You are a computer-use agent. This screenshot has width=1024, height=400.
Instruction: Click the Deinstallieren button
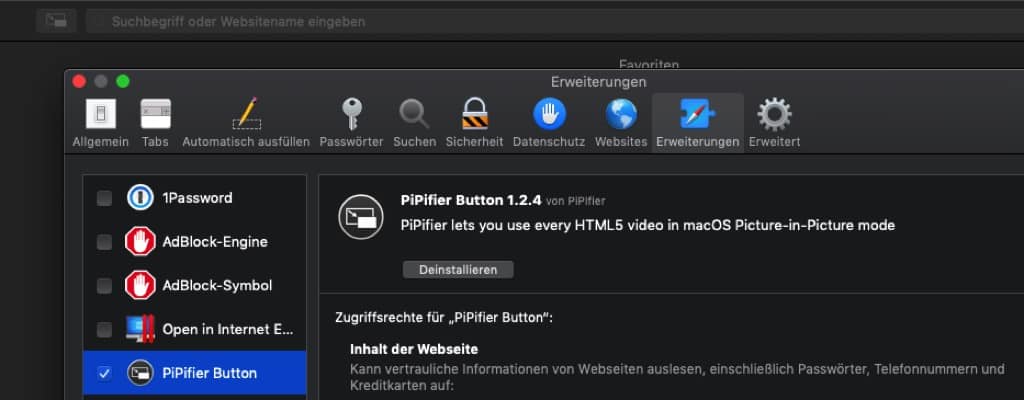coord(458,270)
